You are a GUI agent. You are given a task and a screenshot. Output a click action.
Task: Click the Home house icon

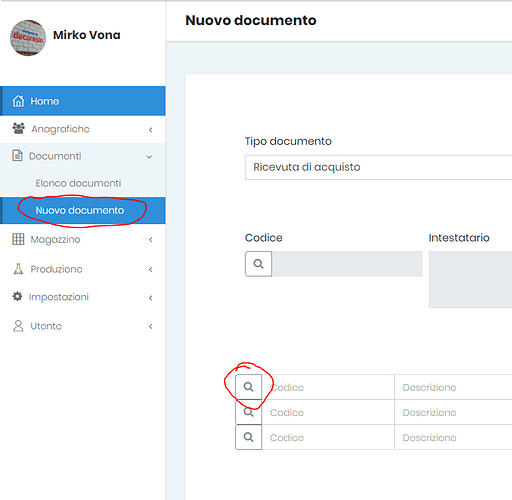tap(18, 101)
